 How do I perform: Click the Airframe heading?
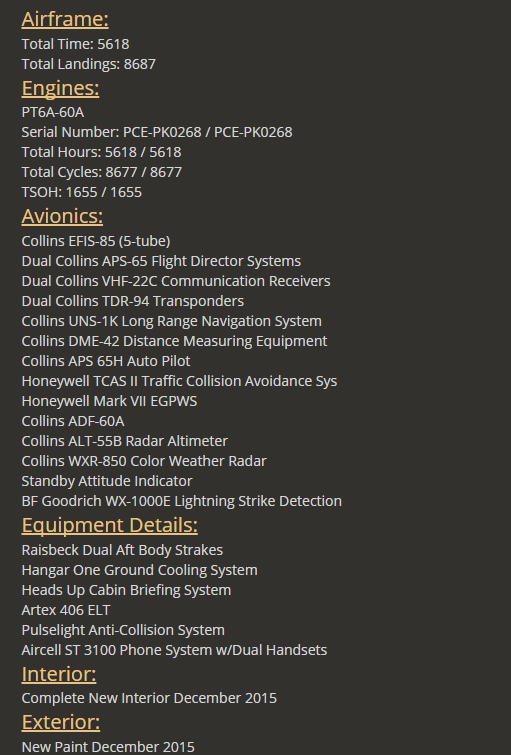click(x=65, y=19)
